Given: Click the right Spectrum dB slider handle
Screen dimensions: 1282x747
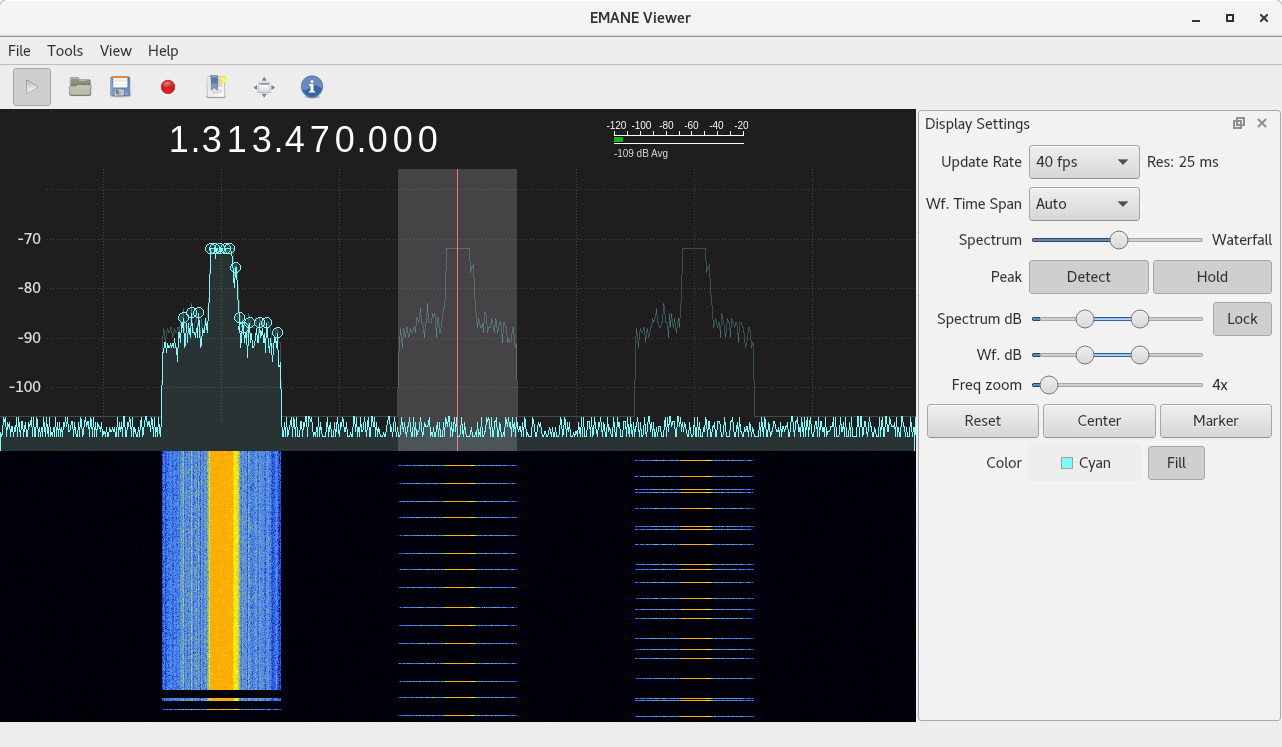Looking at the screenshot, I should 1139,319.
